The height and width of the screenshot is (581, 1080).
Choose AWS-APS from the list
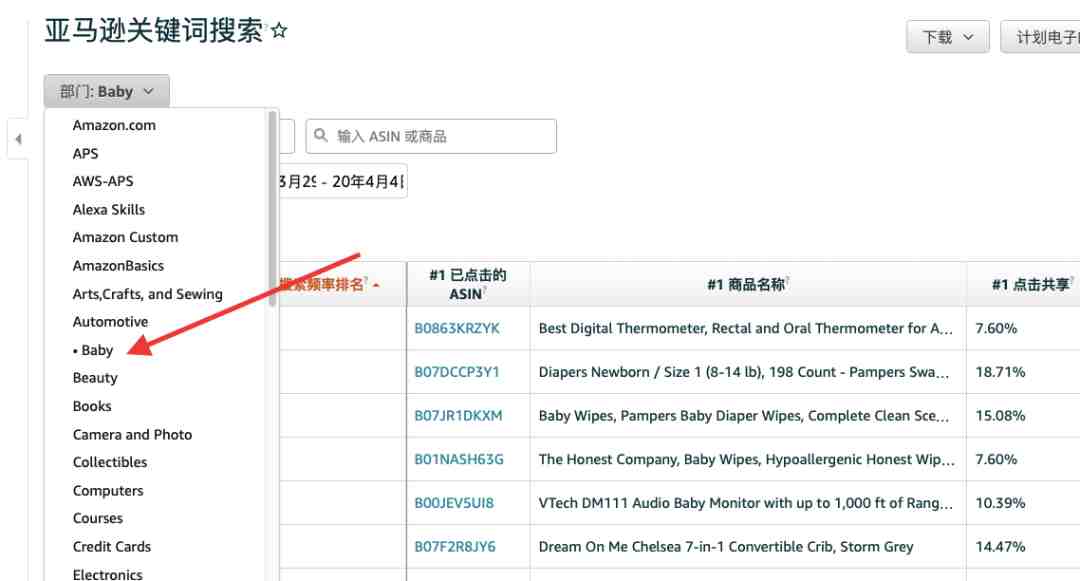(103, 181)
